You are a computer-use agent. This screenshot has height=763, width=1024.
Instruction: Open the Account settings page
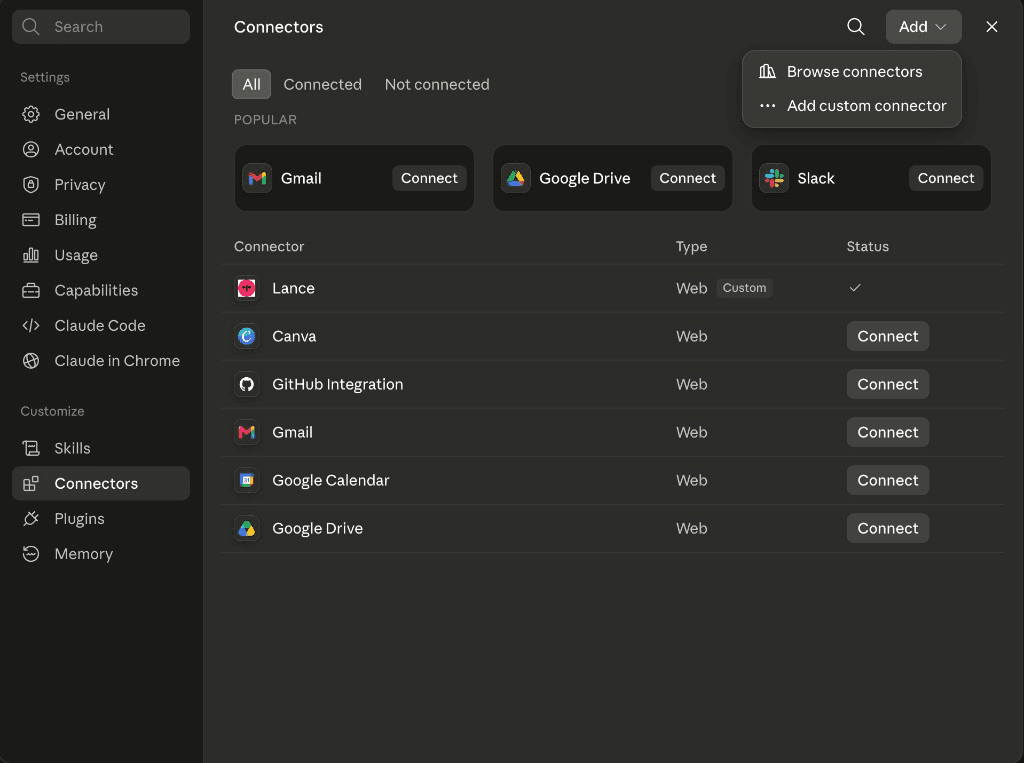[101, 150]
